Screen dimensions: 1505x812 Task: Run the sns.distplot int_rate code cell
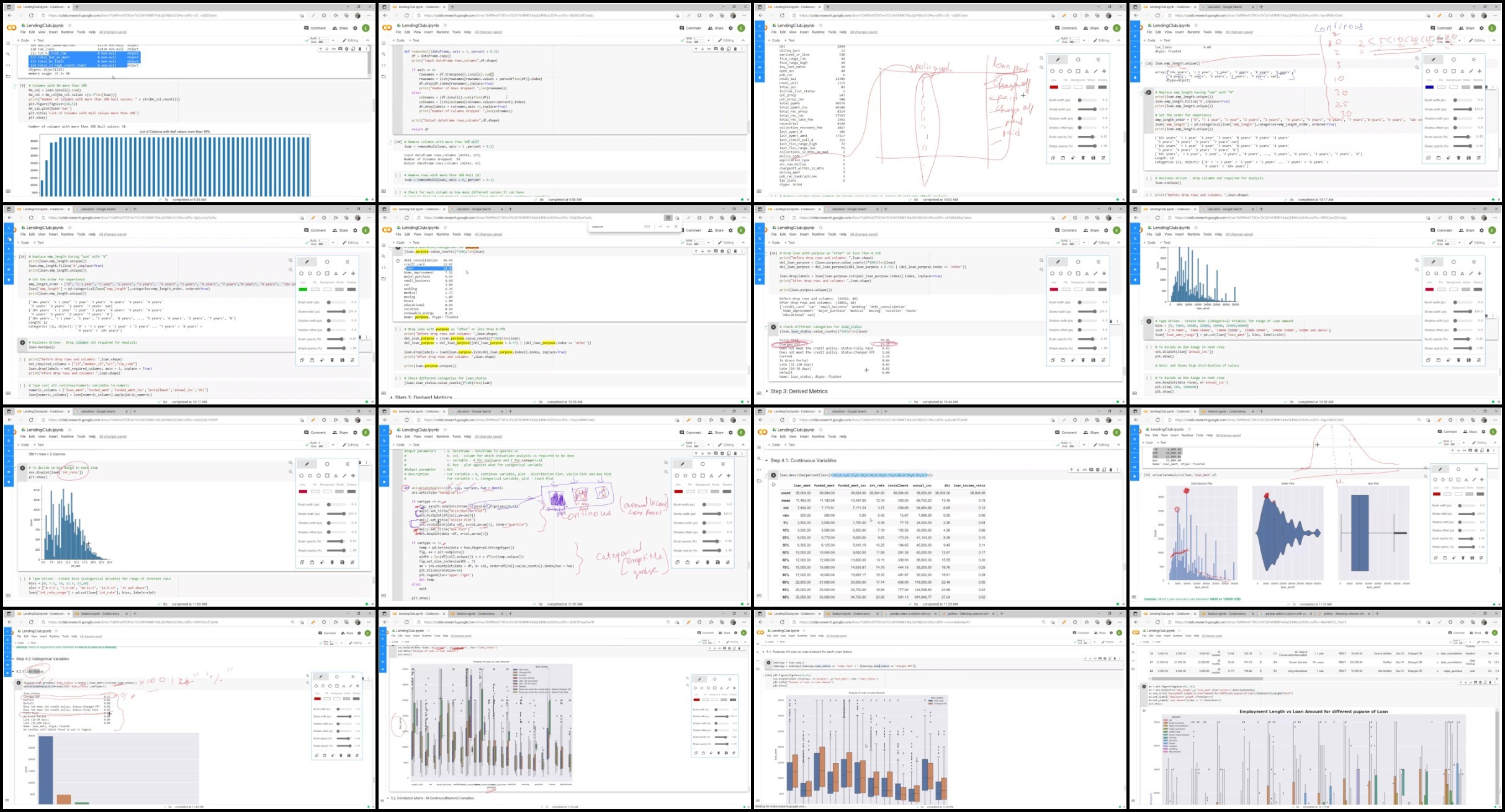click(x=22, y=468)
